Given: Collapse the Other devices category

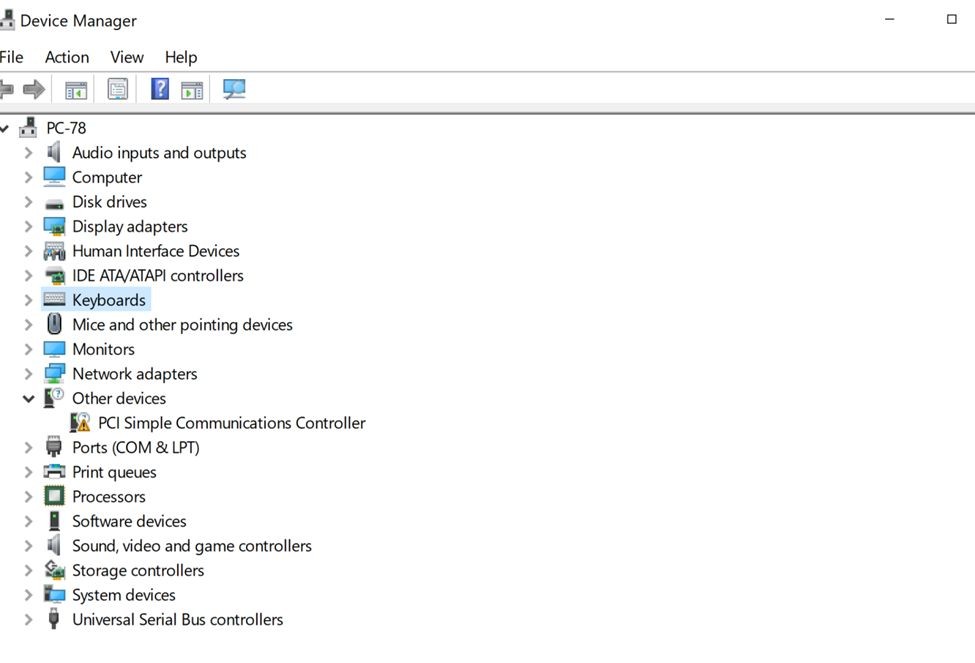Looking at the screenshot, I should (x=28, y=398).
